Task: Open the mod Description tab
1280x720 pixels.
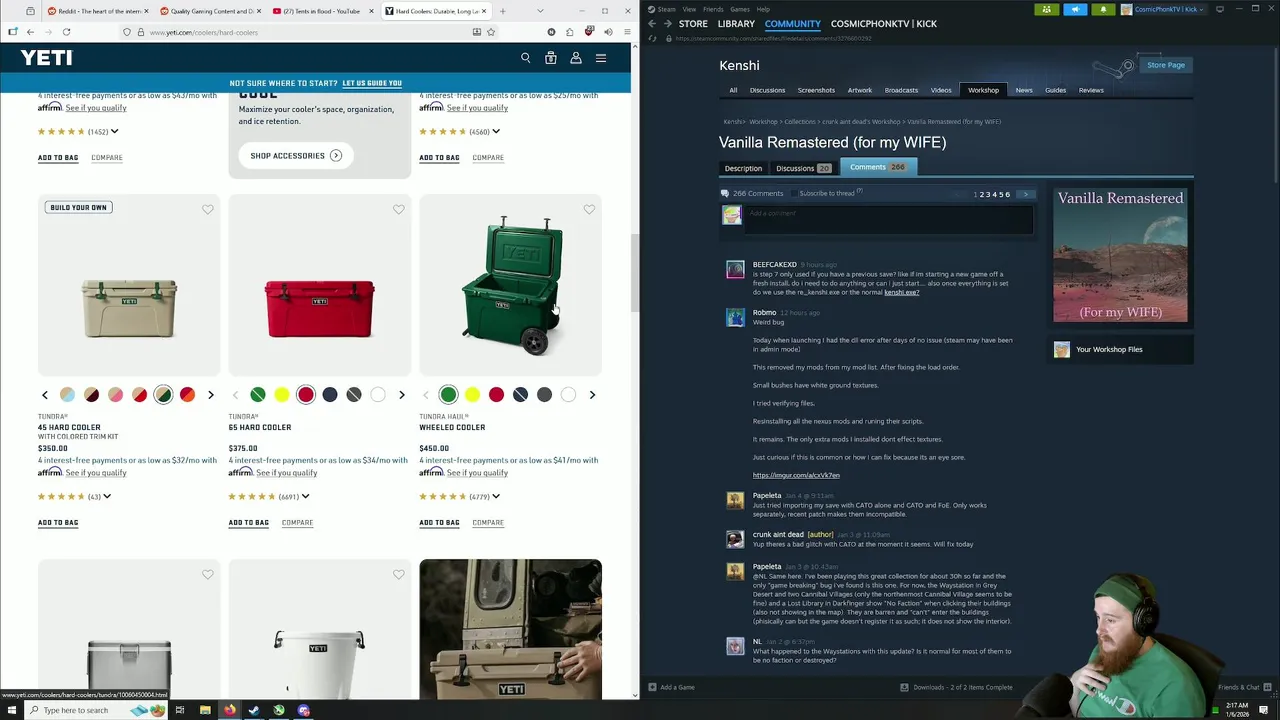Action: (x=743, y=168)
